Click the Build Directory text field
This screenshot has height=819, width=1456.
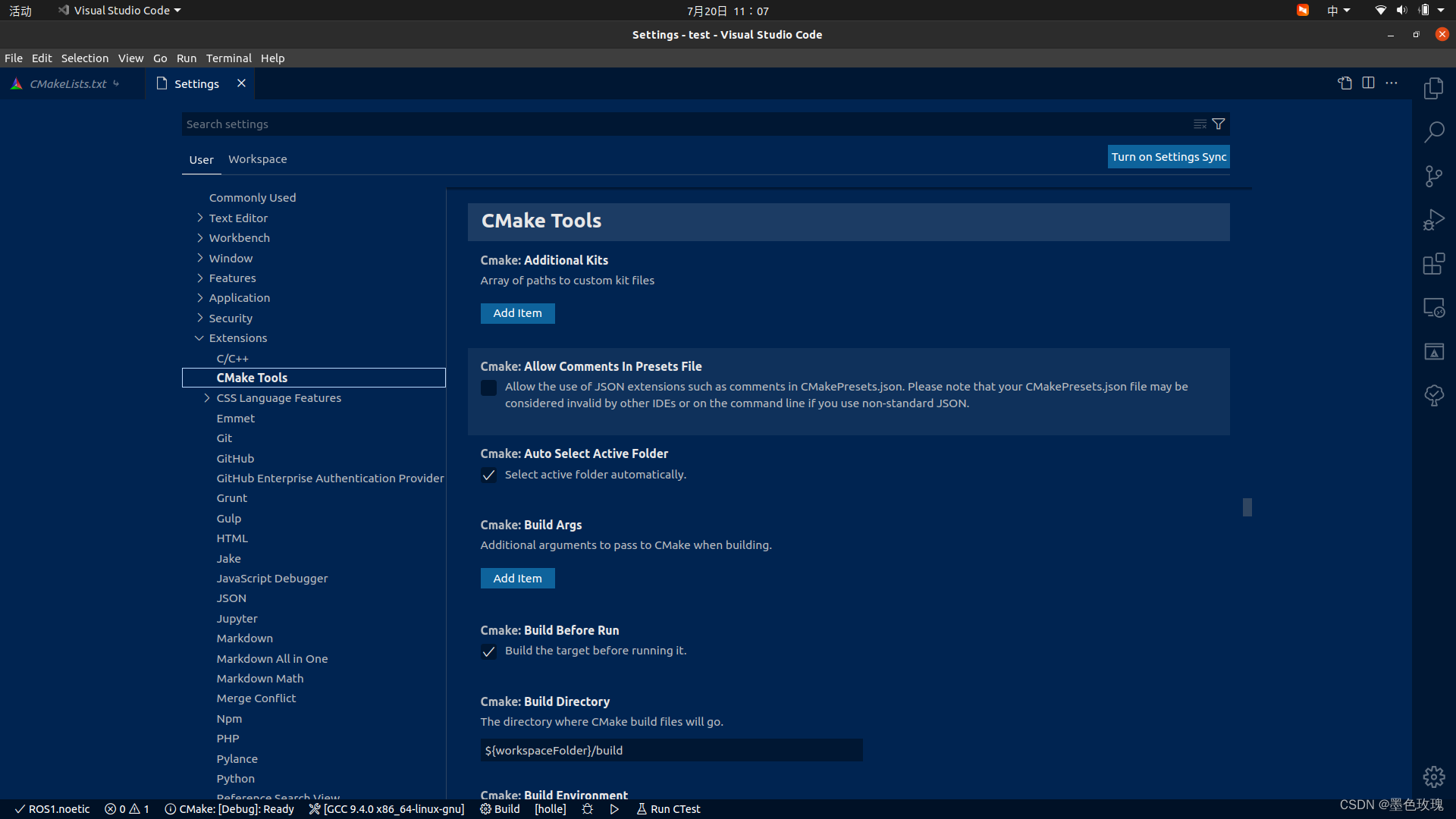tap(671, 750)
